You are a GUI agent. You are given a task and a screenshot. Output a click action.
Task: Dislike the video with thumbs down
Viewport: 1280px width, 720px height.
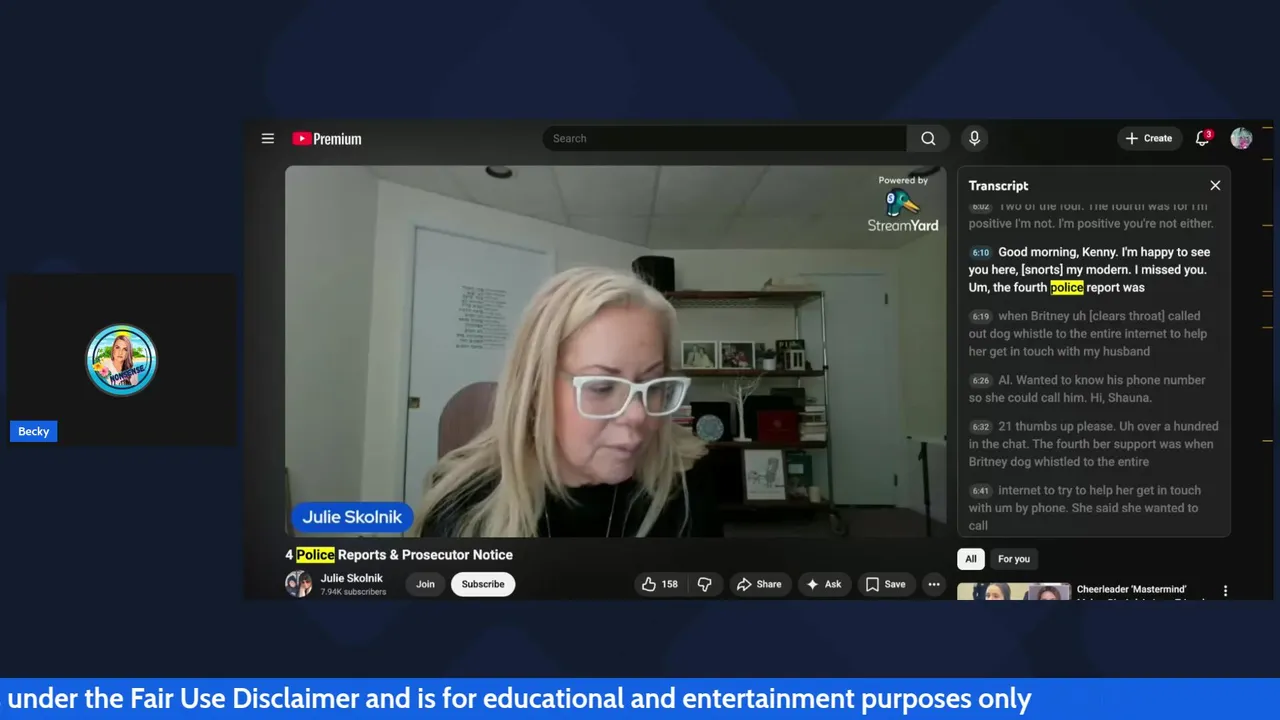tap(705, 584)
